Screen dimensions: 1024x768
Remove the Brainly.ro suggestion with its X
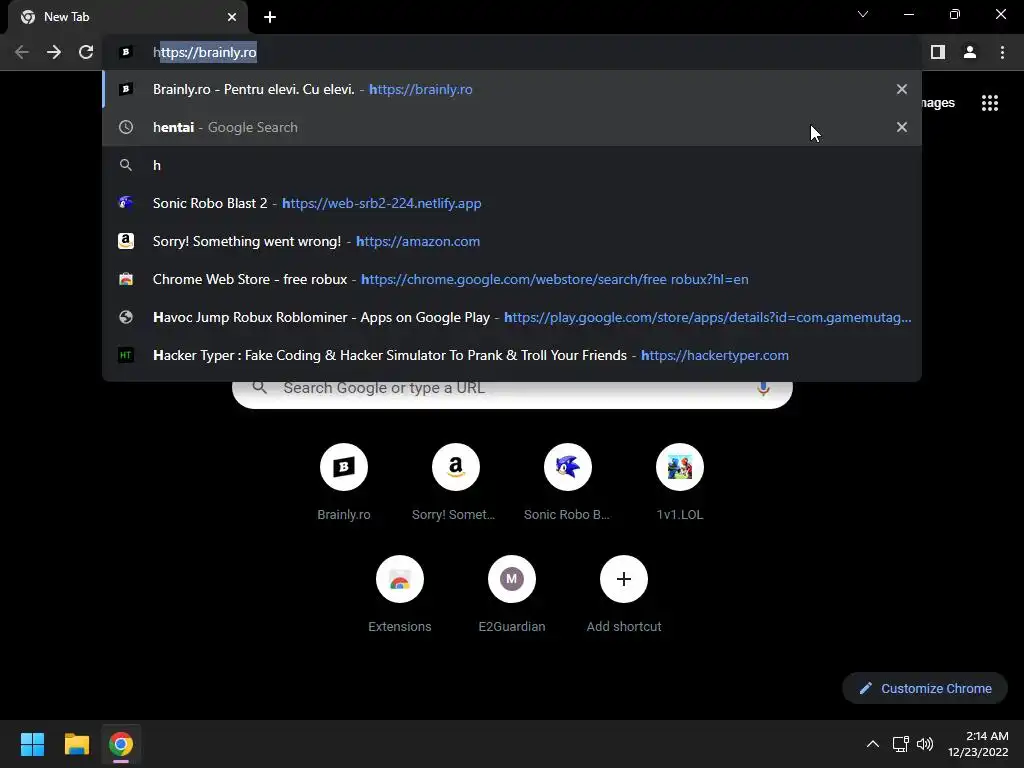902,89
